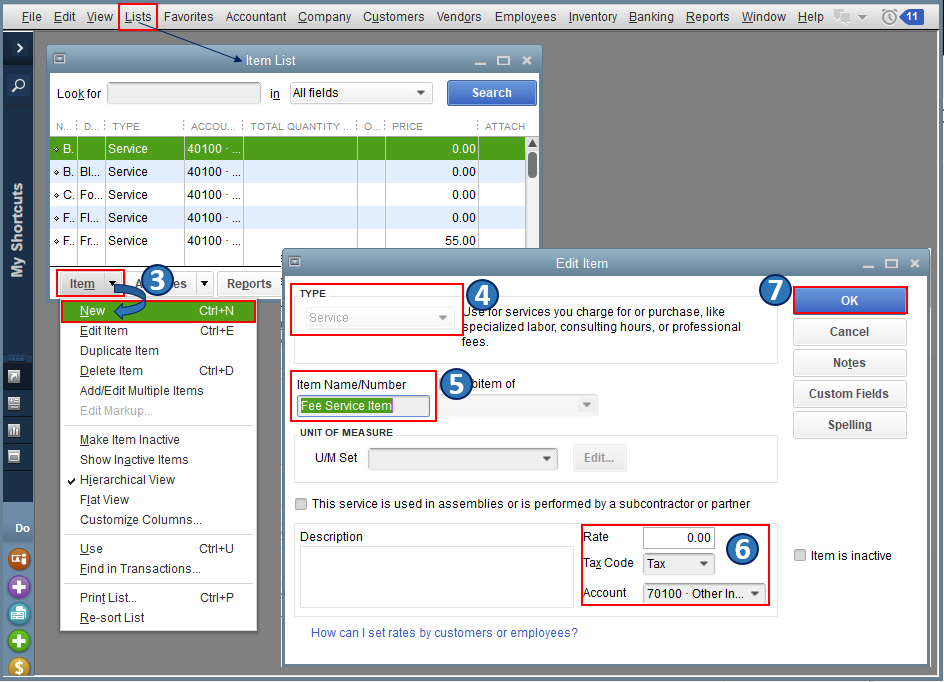Open the chat bubbles icon in menu bar
The height and width of the screenshot is (682, 944).
pyautogui.click(x=843, y=17)
